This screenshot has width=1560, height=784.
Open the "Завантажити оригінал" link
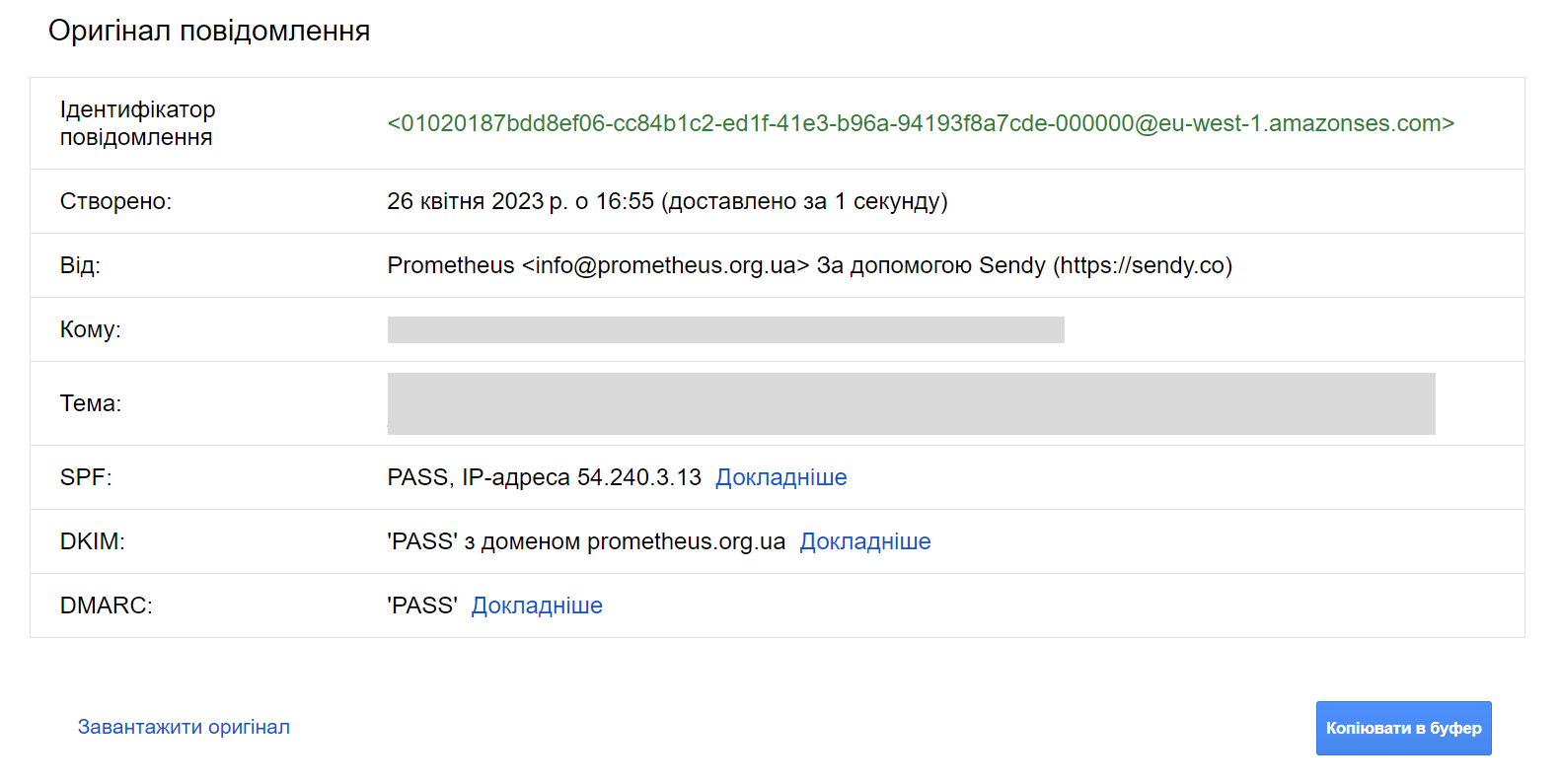click(184, 727)
